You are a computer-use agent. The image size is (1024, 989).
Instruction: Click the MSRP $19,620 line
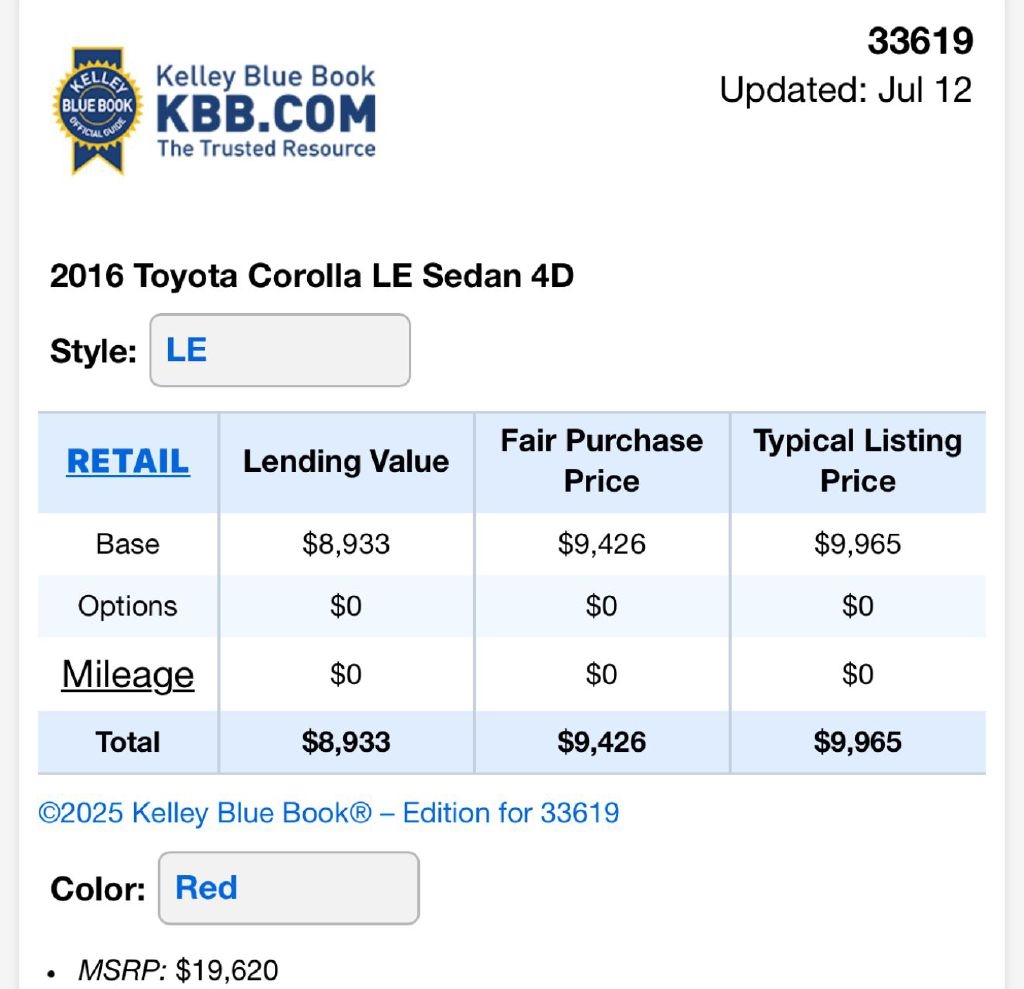click(178, 969)
